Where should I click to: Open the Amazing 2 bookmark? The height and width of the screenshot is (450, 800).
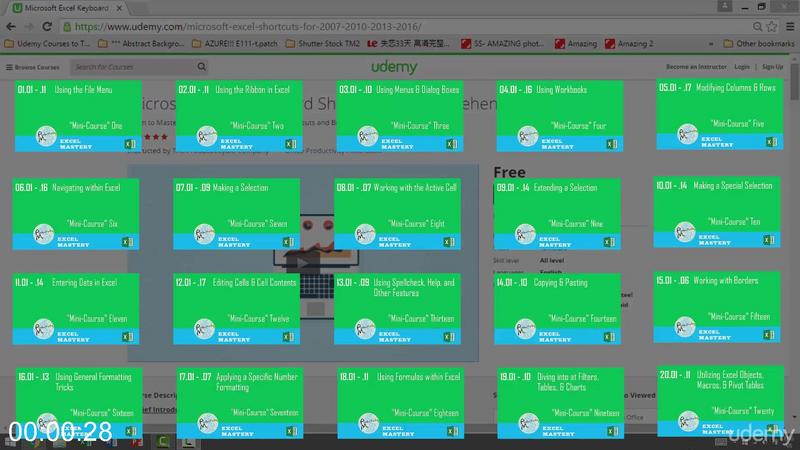tap(629, 44)
